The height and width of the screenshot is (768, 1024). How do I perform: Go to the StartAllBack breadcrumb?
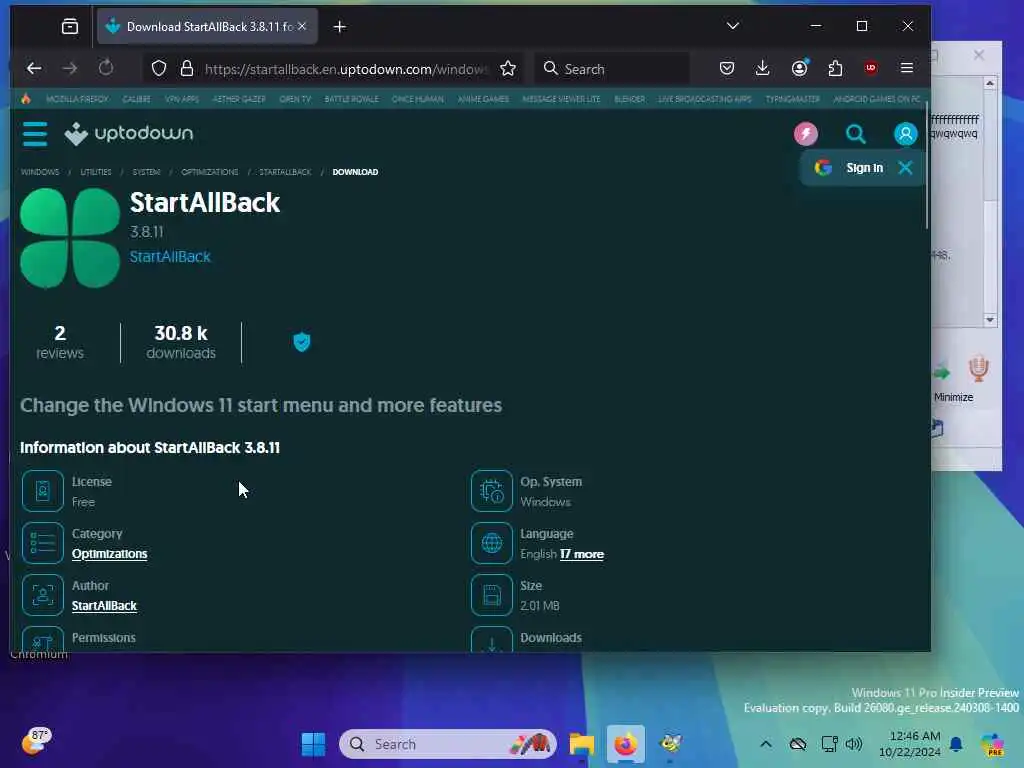pyautogui.click(x=285, y=172)
